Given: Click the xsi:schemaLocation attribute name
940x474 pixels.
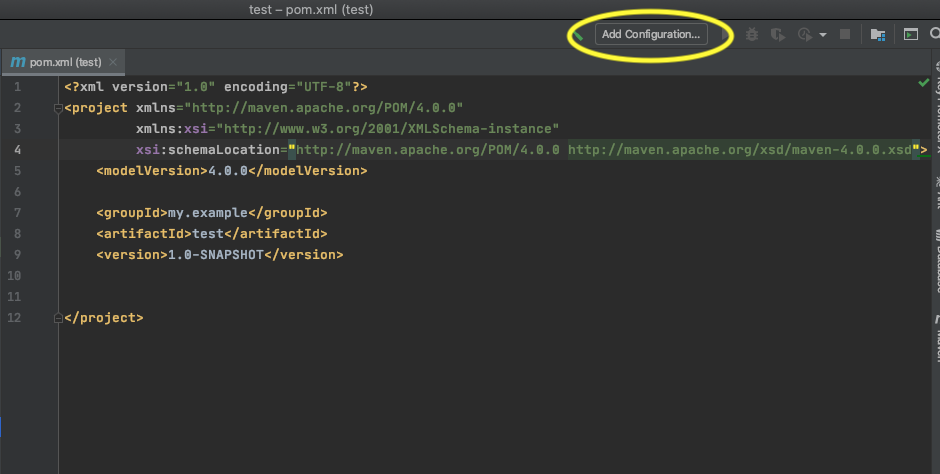Looking at the screenshot, I should coord(208,150).
